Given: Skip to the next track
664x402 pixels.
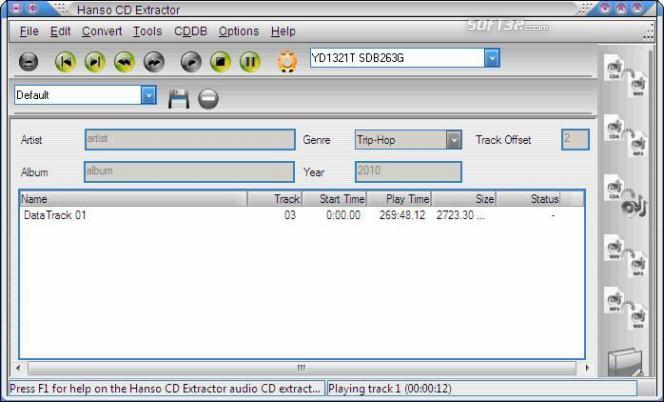Looking at the screenshot, I should (x=95, y=62).
